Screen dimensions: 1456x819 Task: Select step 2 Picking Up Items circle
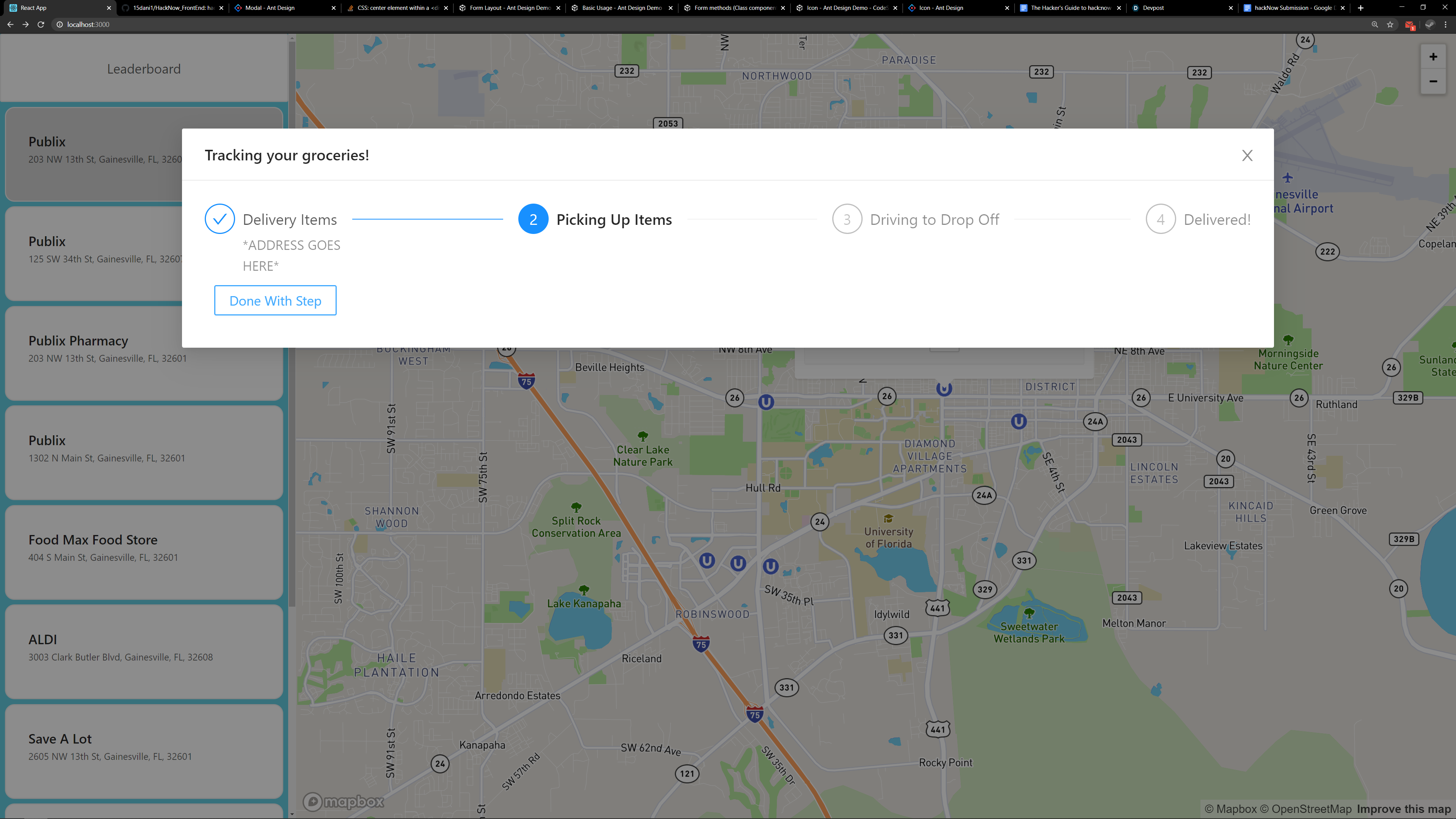[x=533, y=219]
